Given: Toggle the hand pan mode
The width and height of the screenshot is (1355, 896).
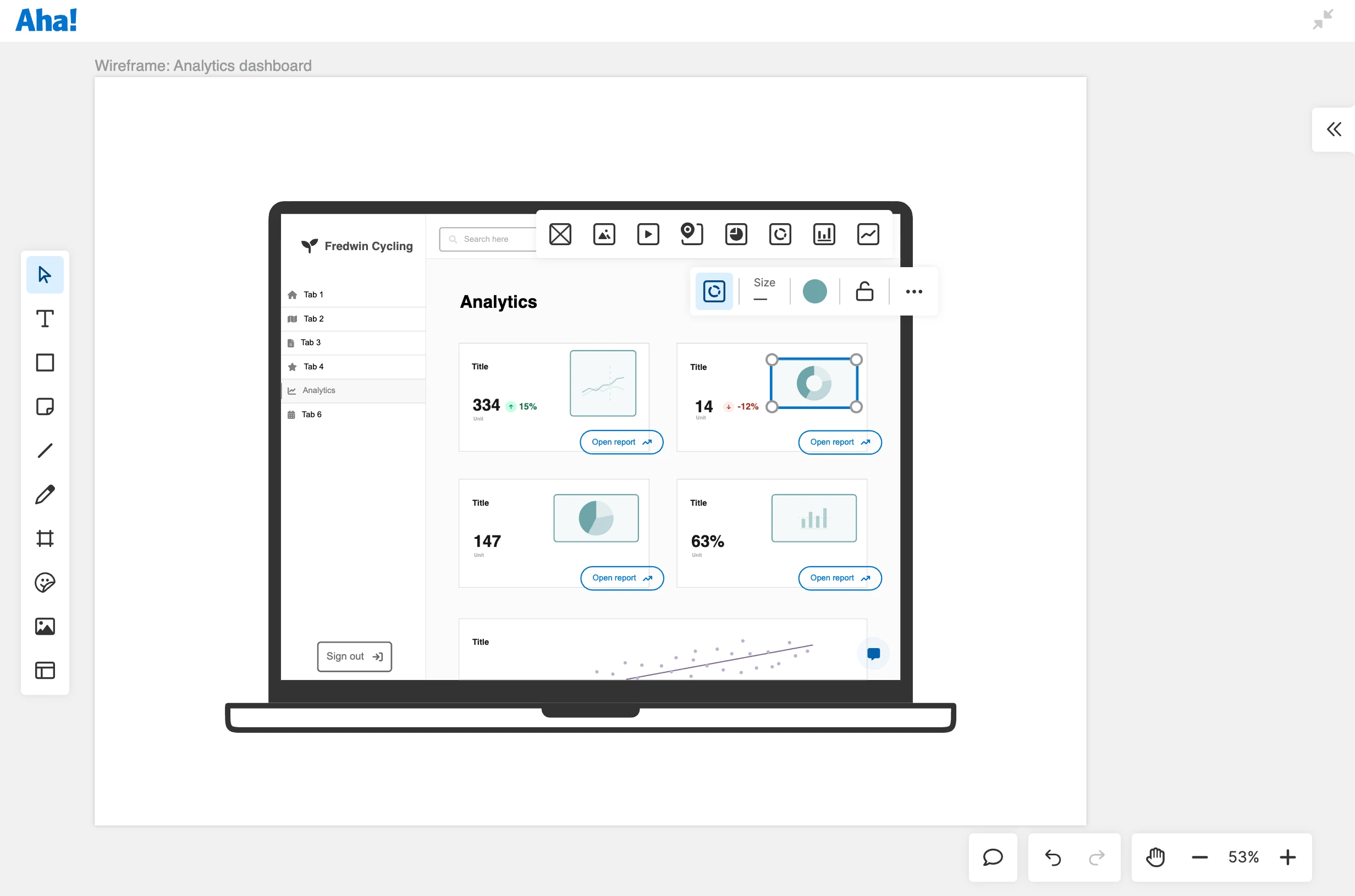Looking at the screenshot, I should click(1155, 857).
